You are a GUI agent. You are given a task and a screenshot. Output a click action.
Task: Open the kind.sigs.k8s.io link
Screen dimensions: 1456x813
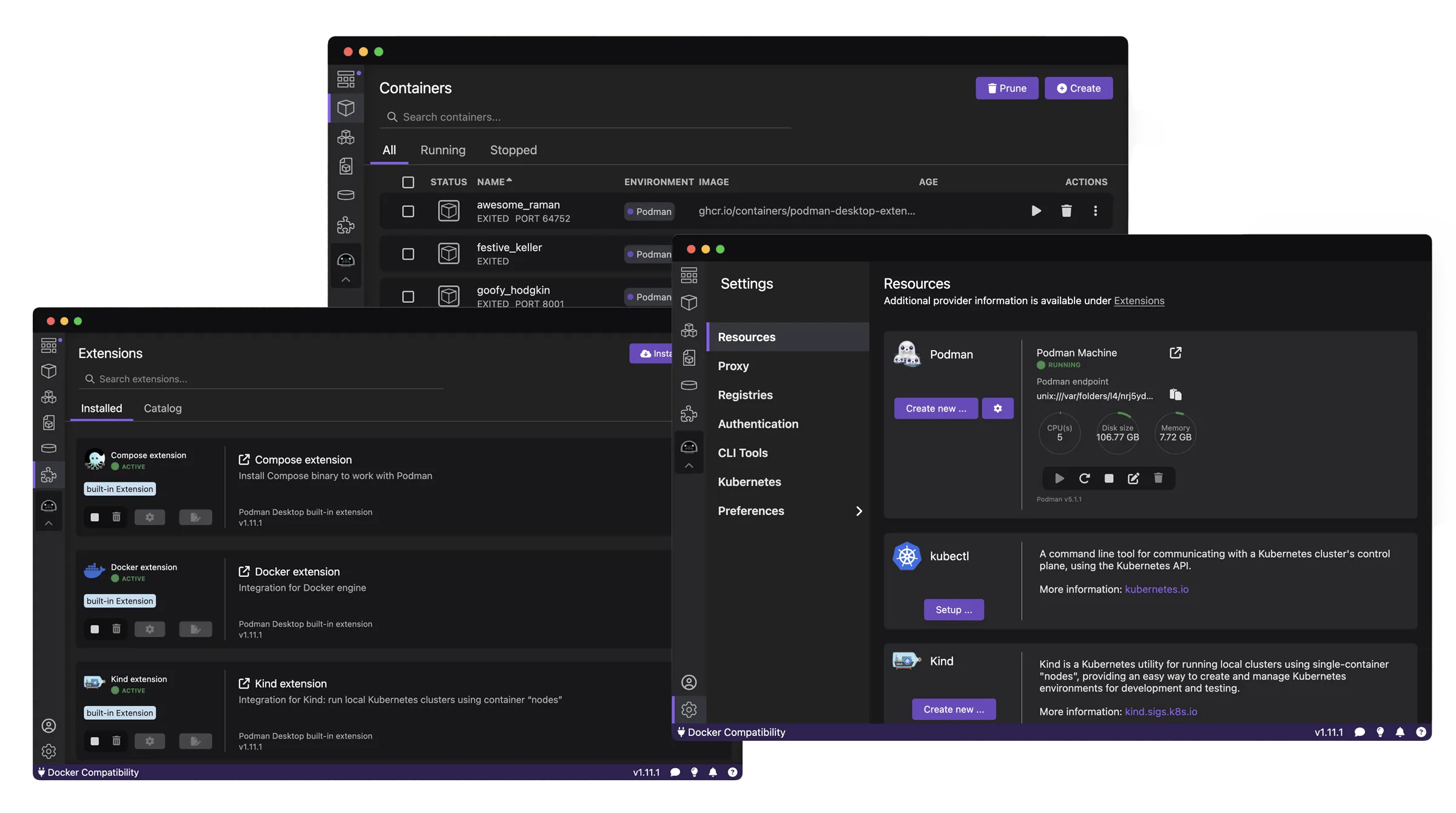click(1161, 711)
